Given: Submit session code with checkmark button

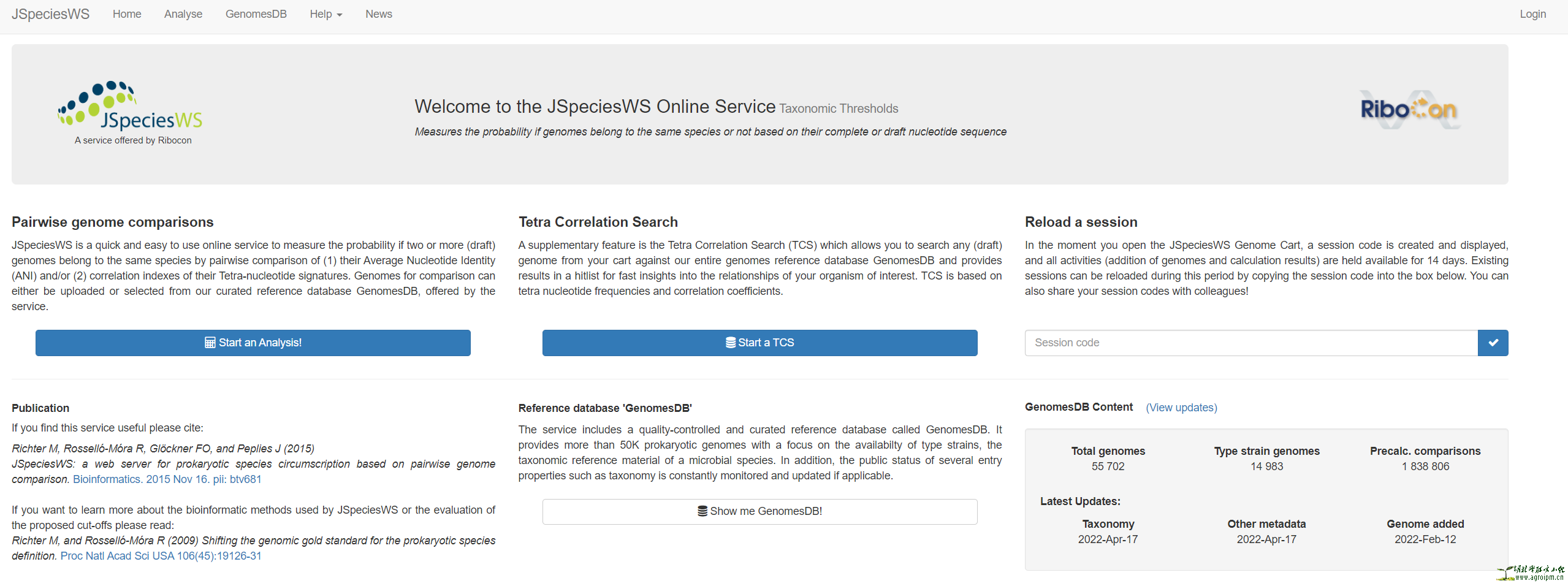Looking at the screenshot, I should (x=1493, y=343).
